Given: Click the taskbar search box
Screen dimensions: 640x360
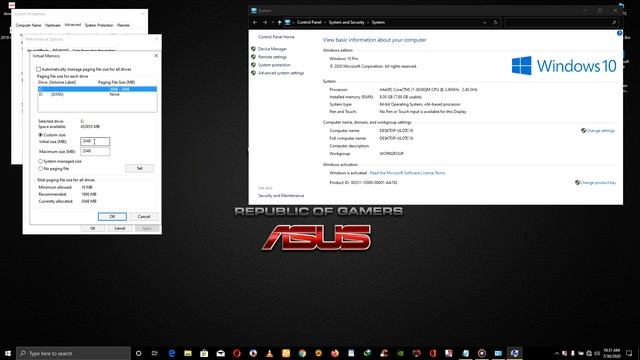Looking at the screenshot, I should coord(73,353).
